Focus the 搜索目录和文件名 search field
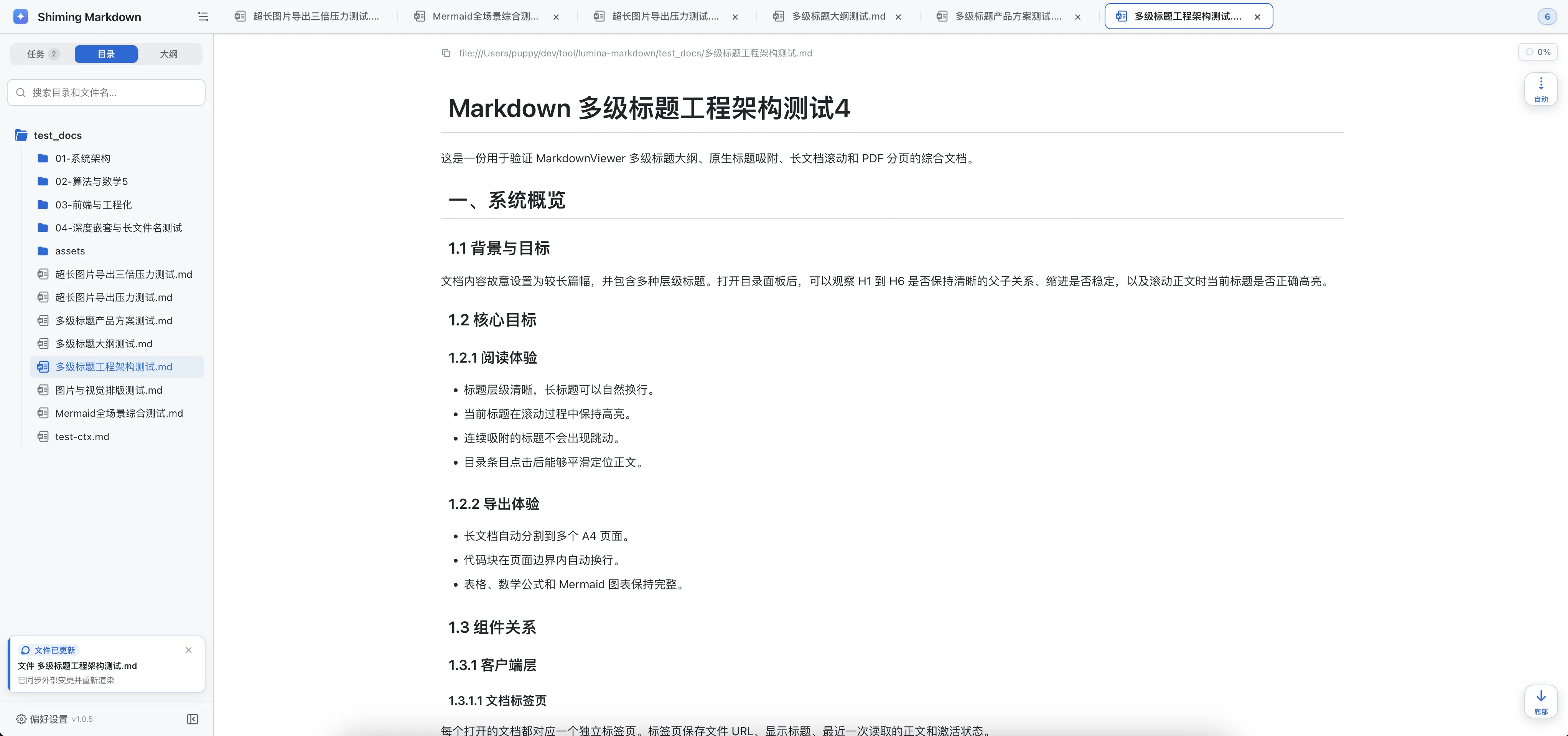1568x736 pixels. coord(106,92)
